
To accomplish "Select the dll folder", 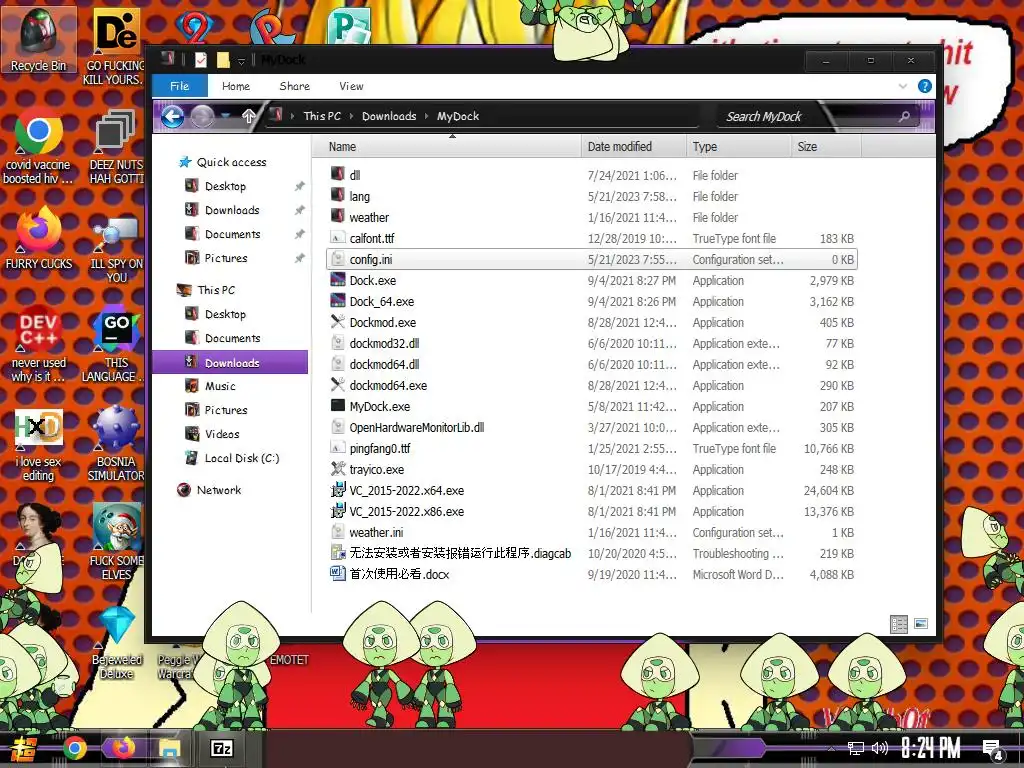I will 355,175.
